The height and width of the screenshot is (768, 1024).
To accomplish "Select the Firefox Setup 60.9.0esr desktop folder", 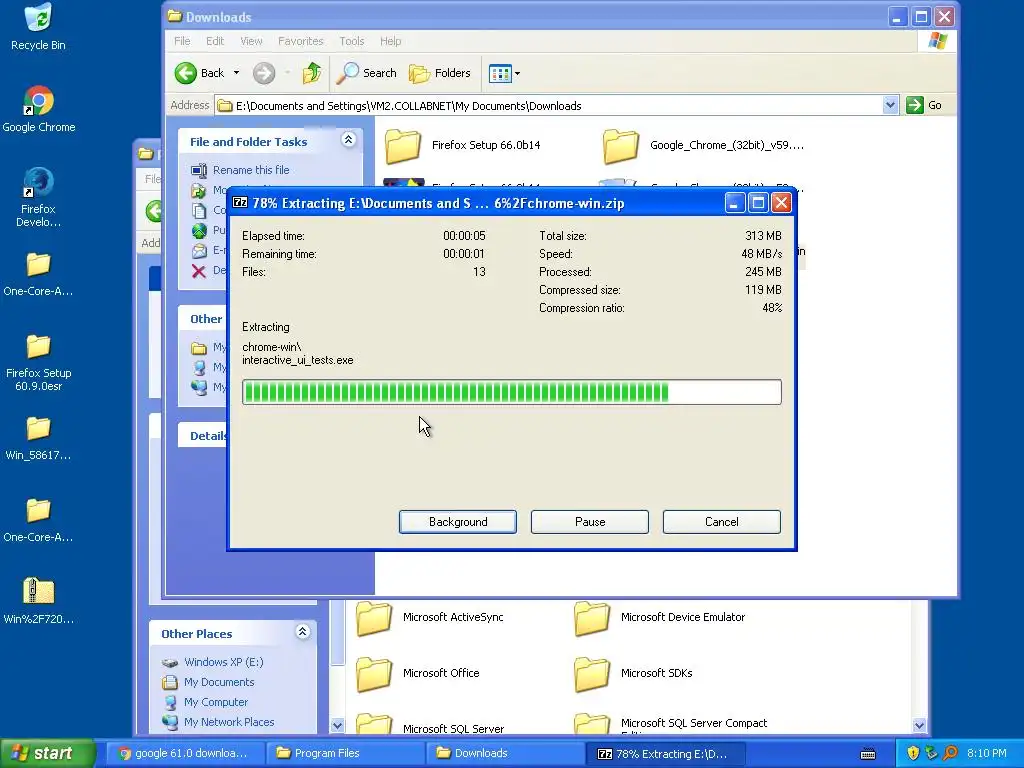I will click(38, 362).
